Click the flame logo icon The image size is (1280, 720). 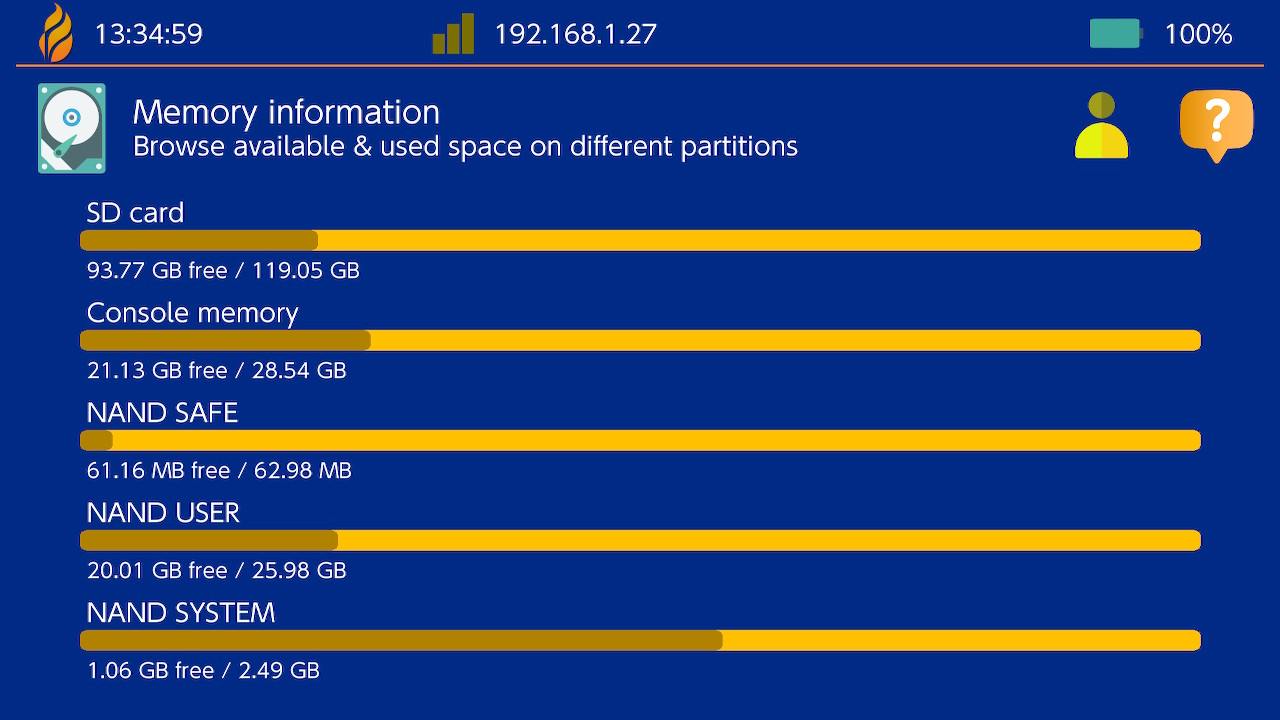(x=55, y=33)
